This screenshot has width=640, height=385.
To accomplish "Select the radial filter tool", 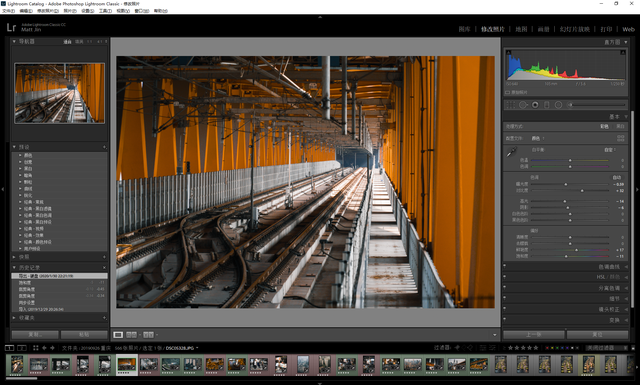I will click(x=558, y=105).
